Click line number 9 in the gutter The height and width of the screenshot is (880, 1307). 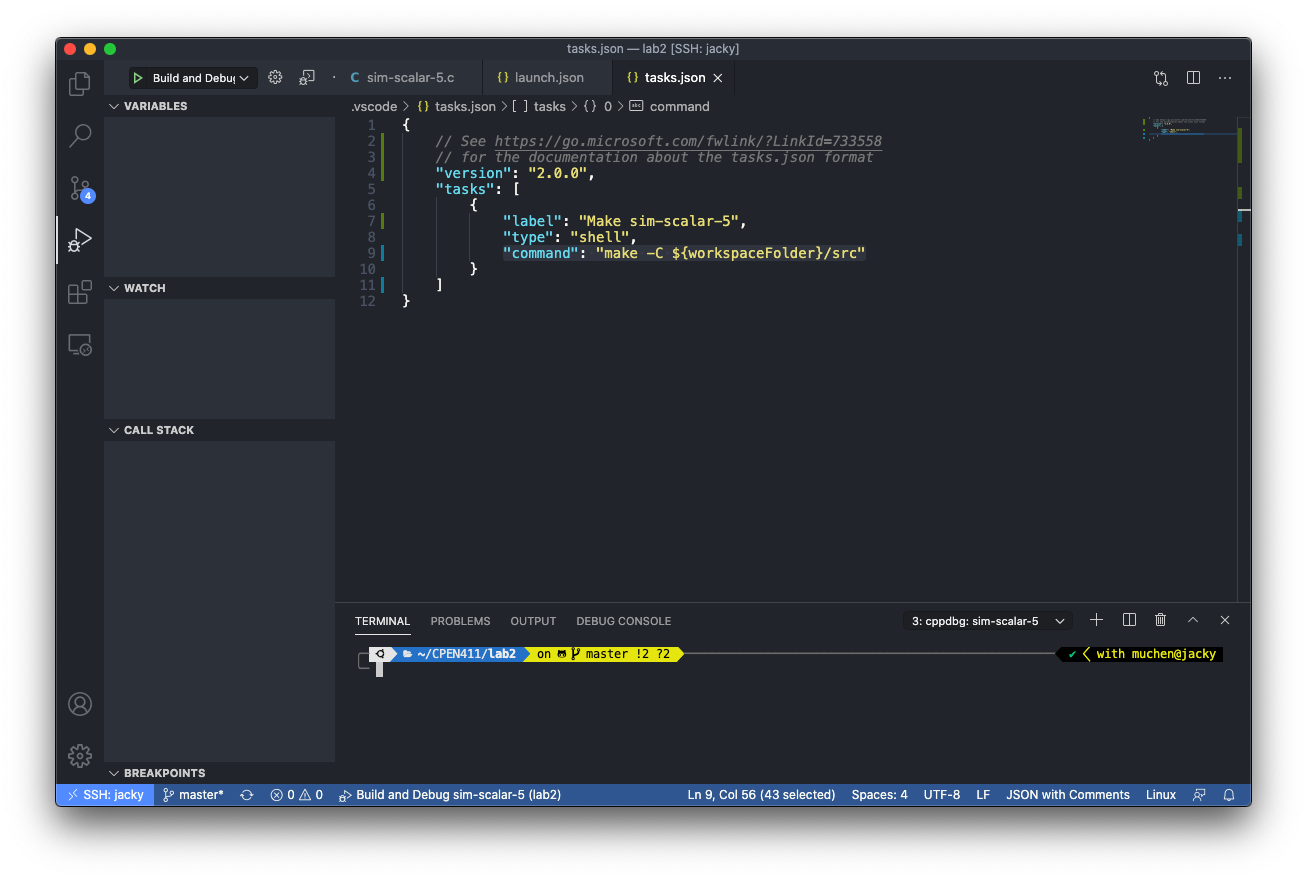coord(371,253)
